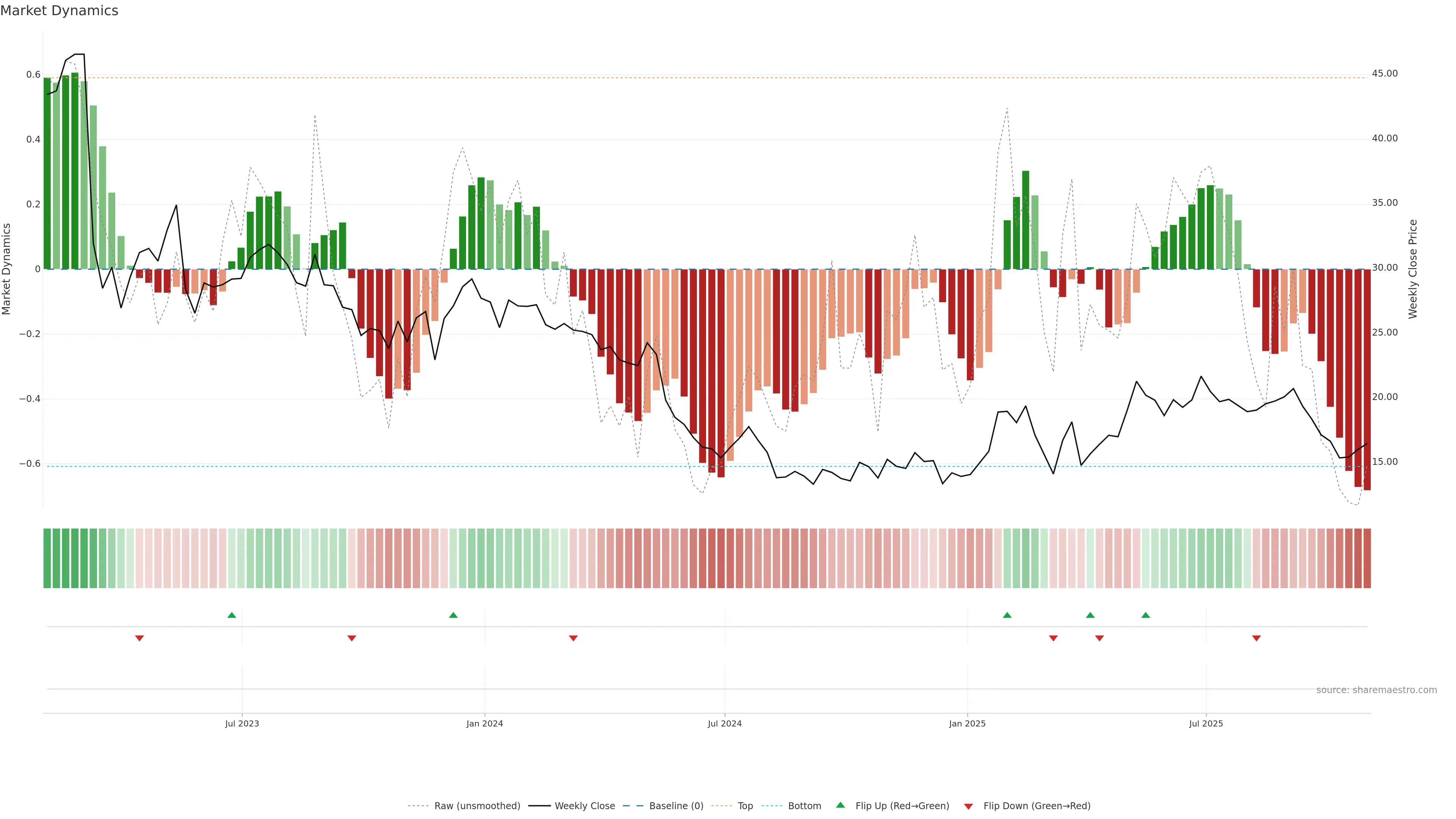This screenshot has height=819, width=1456.
Task: Click the green triangle icon in legend
Action: 841,805
